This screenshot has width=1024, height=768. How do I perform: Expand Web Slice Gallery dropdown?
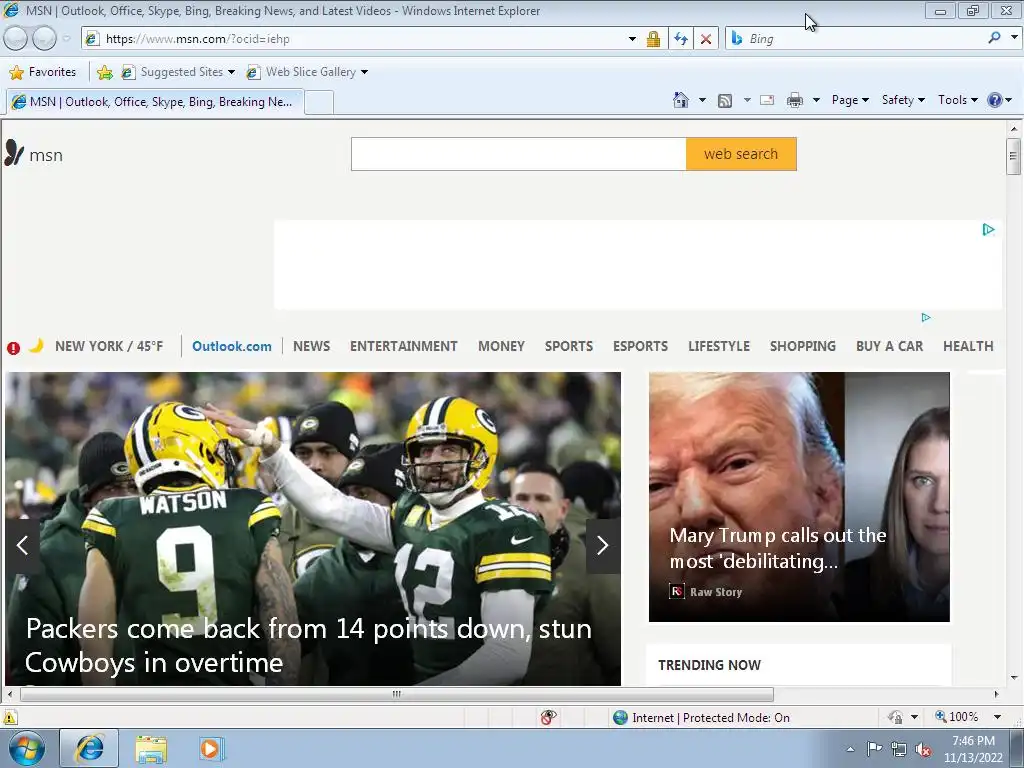click(364, 72)
